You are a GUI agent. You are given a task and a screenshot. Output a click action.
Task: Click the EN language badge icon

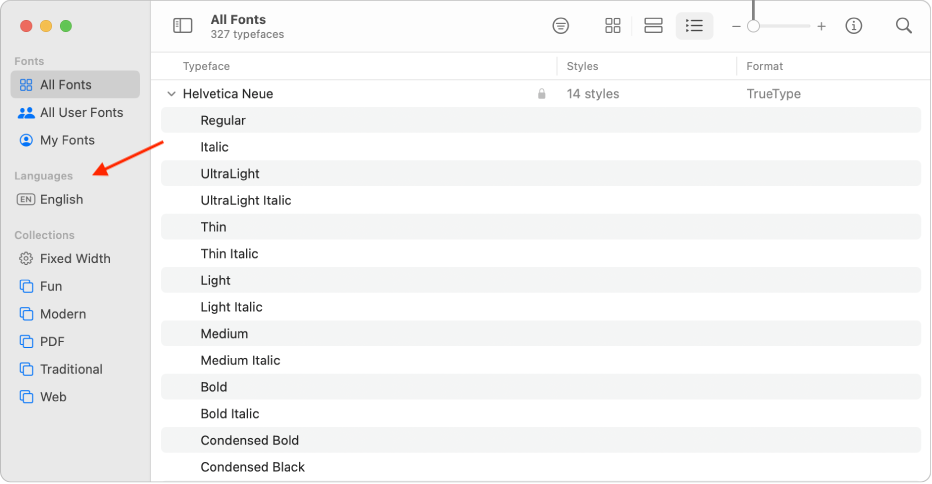[26, 199]
